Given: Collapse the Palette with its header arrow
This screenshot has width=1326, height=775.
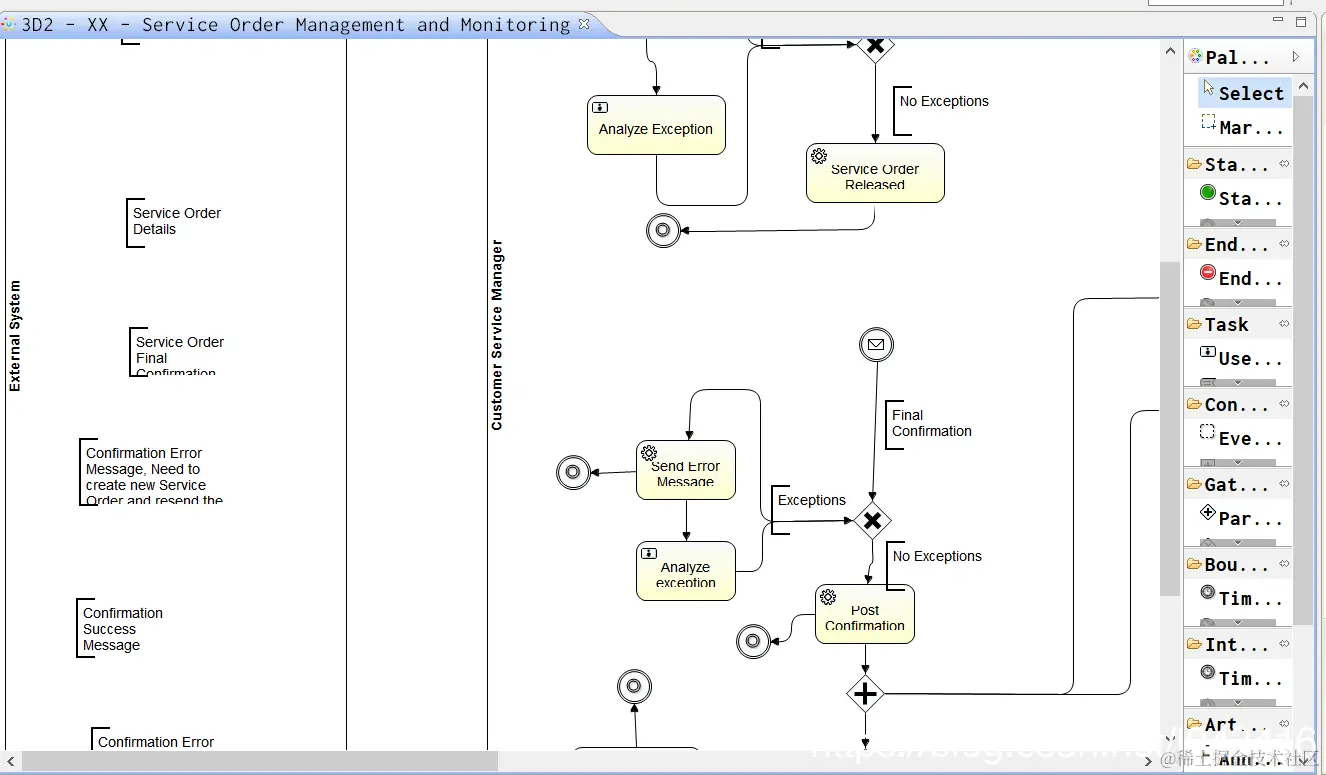Looking at the screenshot, I should tap(1296, 57).
